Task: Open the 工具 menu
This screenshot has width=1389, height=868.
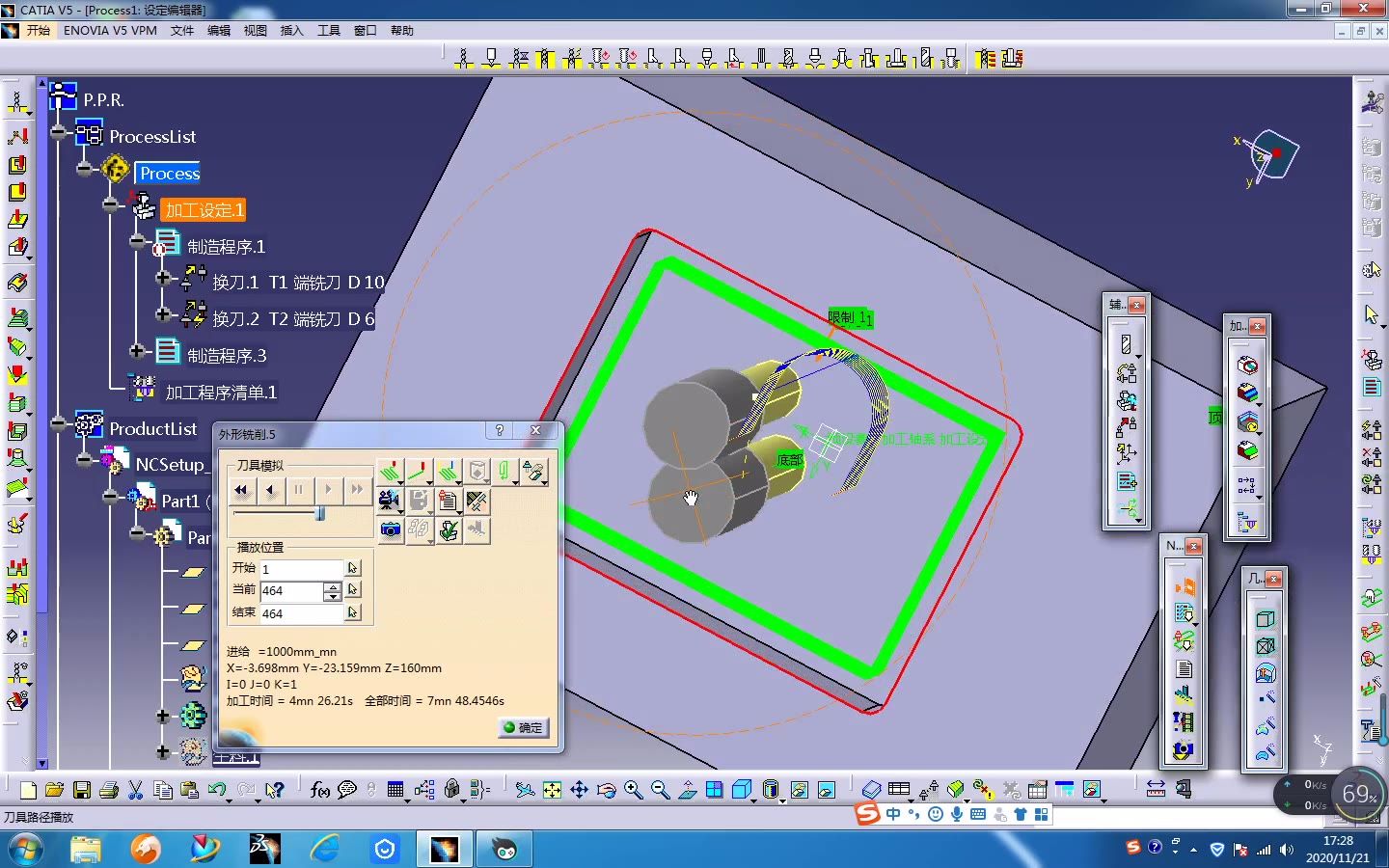Action: tap(329, 31)
